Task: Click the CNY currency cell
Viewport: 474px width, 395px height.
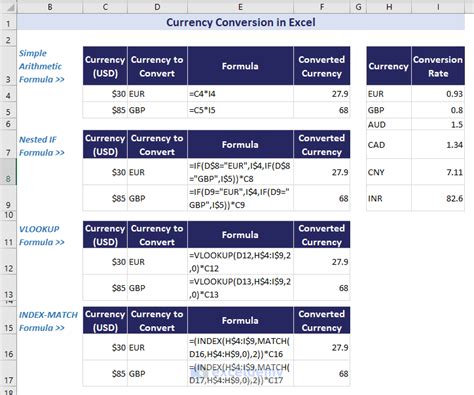Action: tap(389, 172)
